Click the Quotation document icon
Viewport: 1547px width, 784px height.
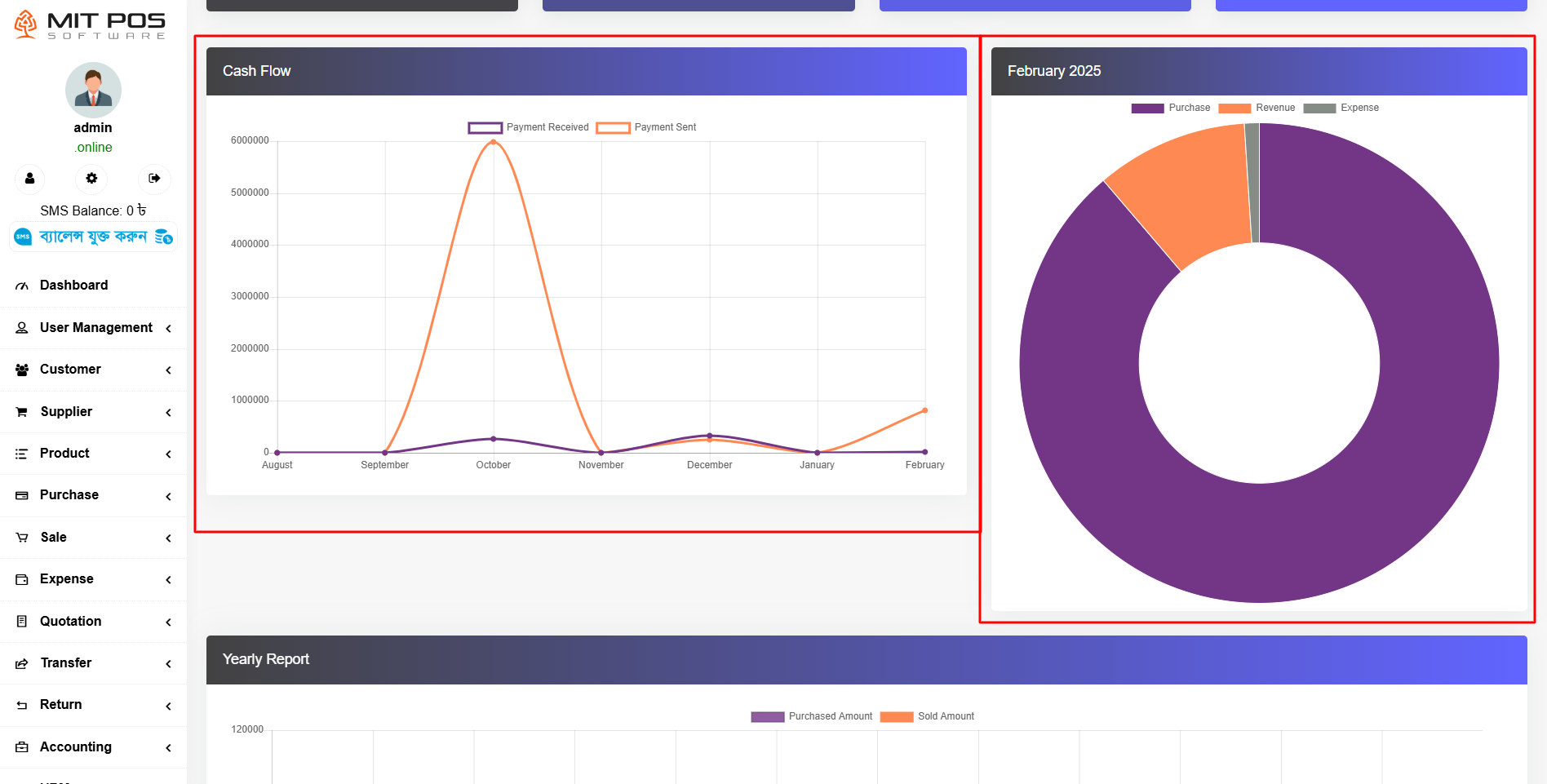click(22, 622)
